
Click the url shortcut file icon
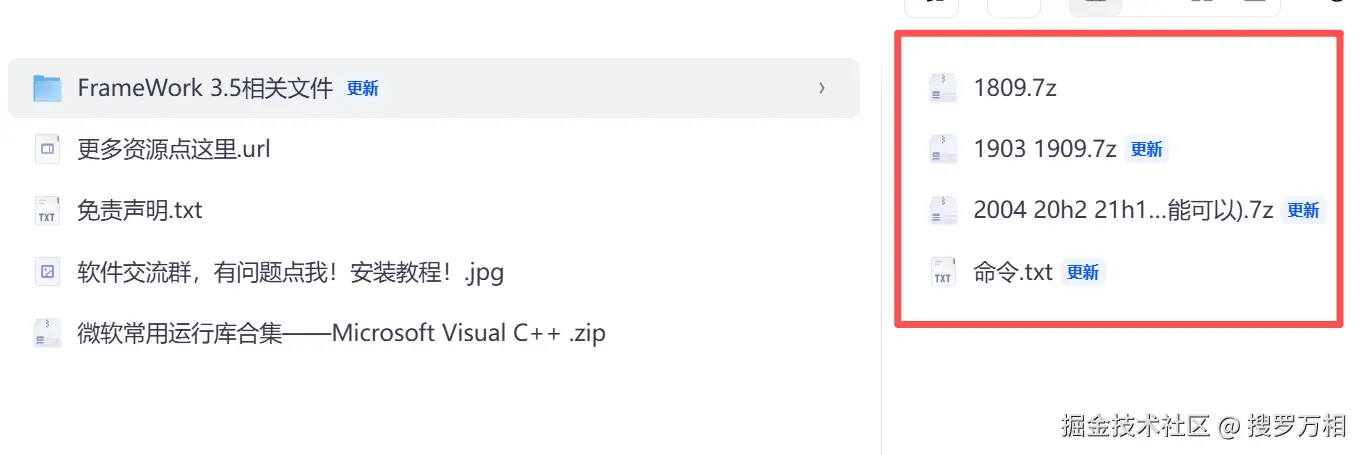(47, 150)
